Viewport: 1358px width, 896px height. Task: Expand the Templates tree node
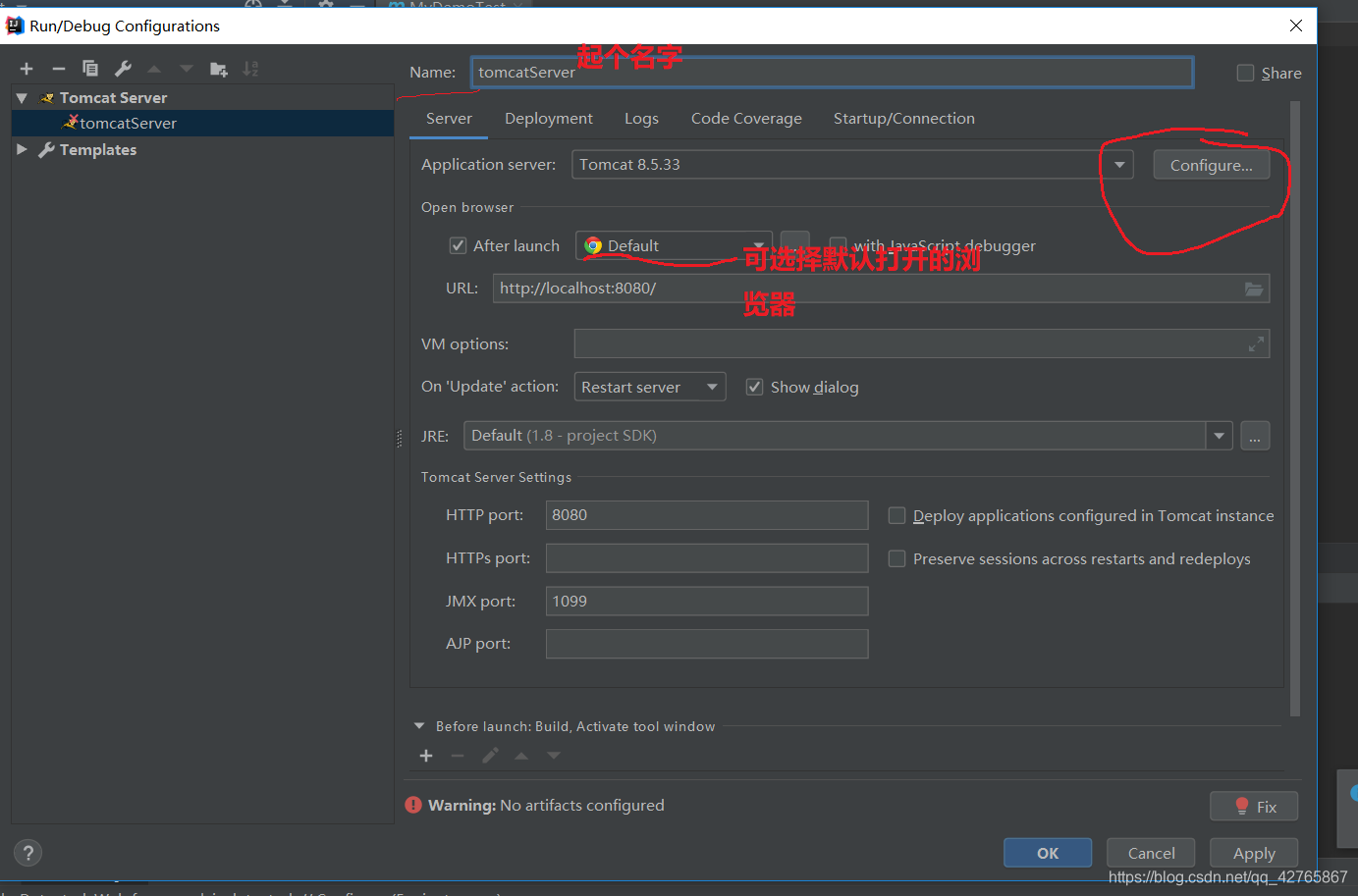click(22, 149)
